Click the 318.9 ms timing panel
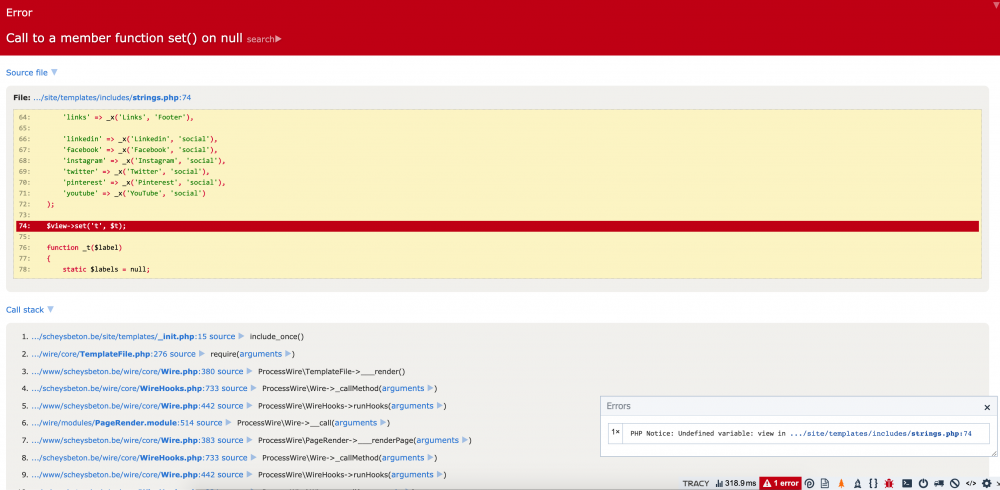This screenshot has height=490, width=1000. [735, 483]
